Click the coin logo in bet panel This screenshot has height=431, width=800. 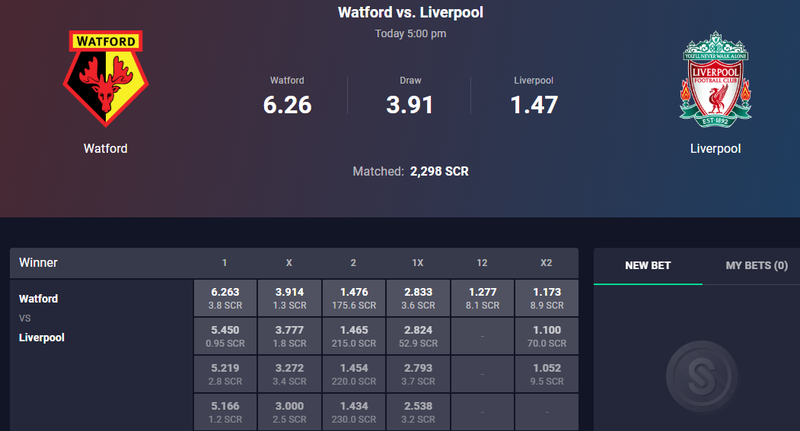tap(702, 376)
